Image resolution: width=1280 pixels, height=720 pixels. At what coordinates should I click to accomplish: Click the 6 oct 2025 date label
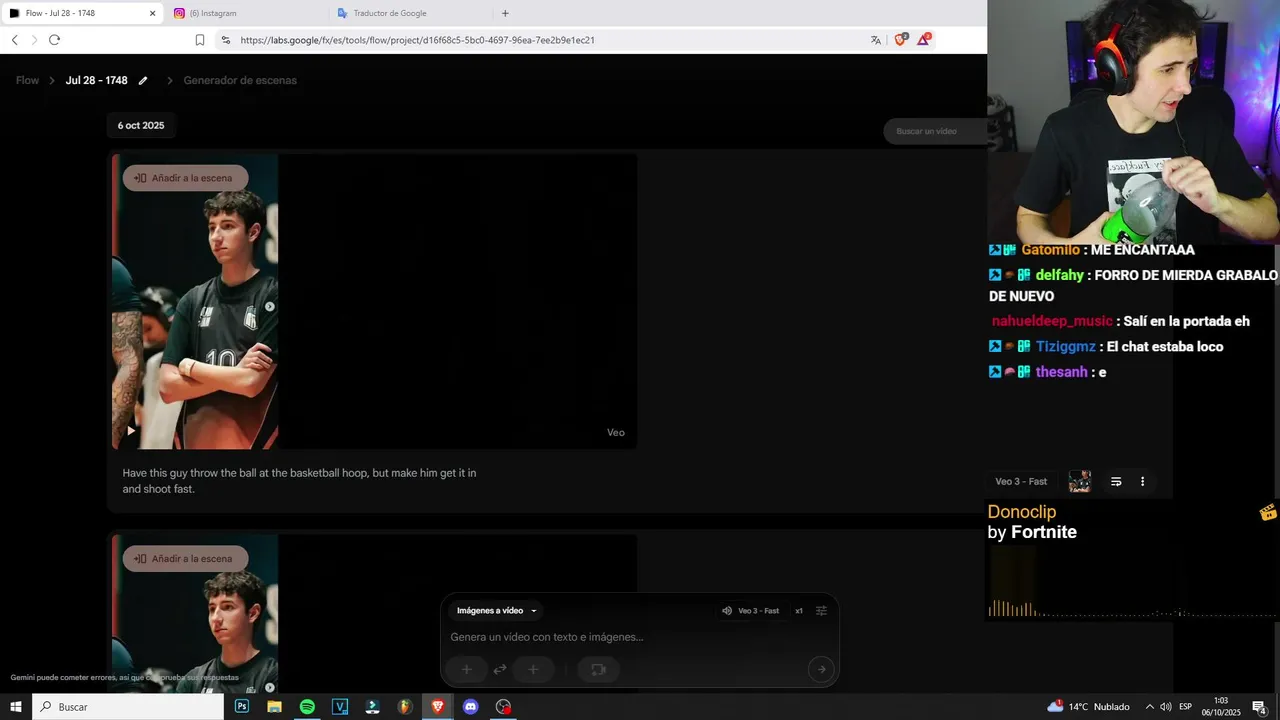[141, 126]
